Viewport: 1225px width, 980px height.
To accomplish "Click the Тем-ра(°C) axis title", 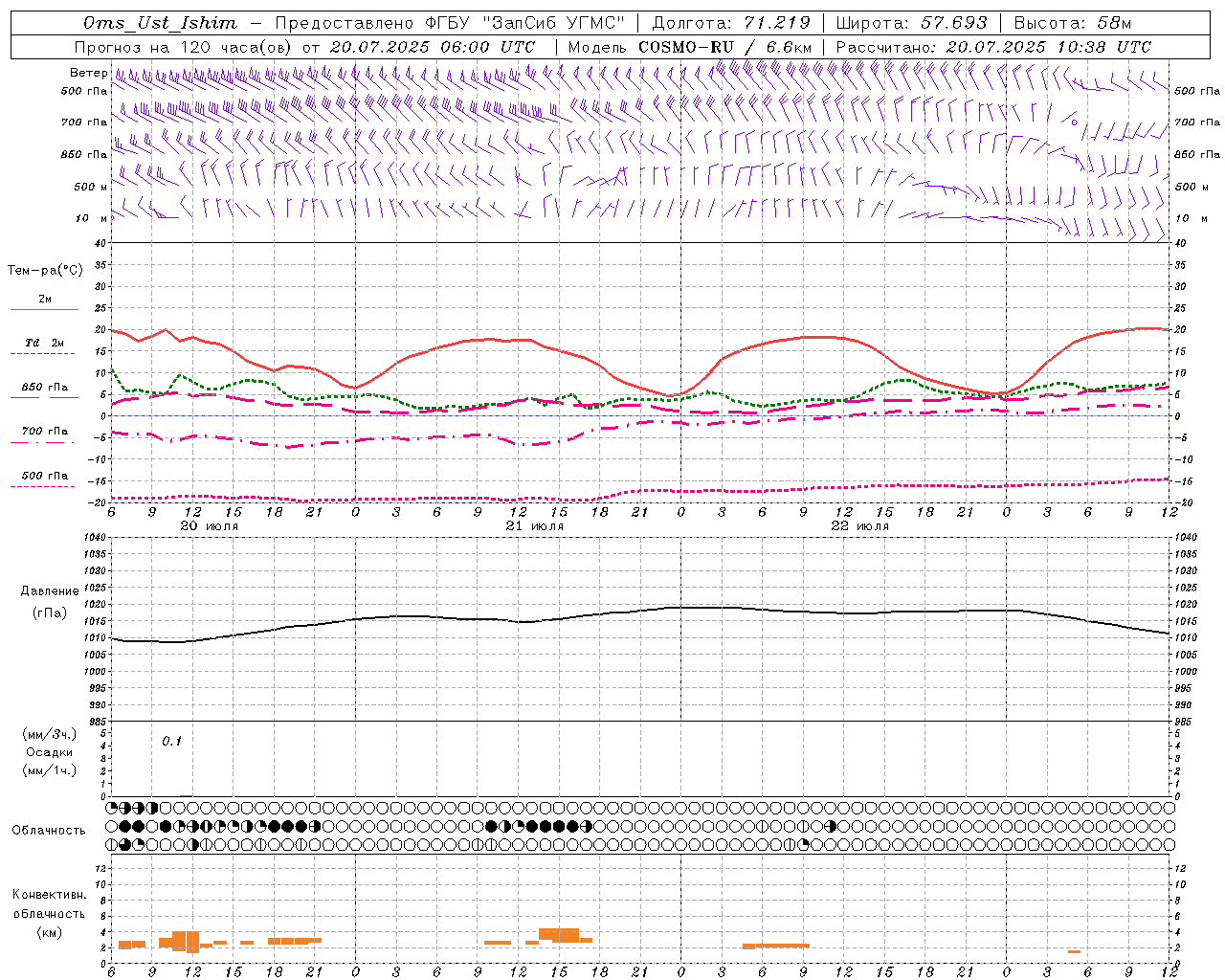I will coord(45,271).
